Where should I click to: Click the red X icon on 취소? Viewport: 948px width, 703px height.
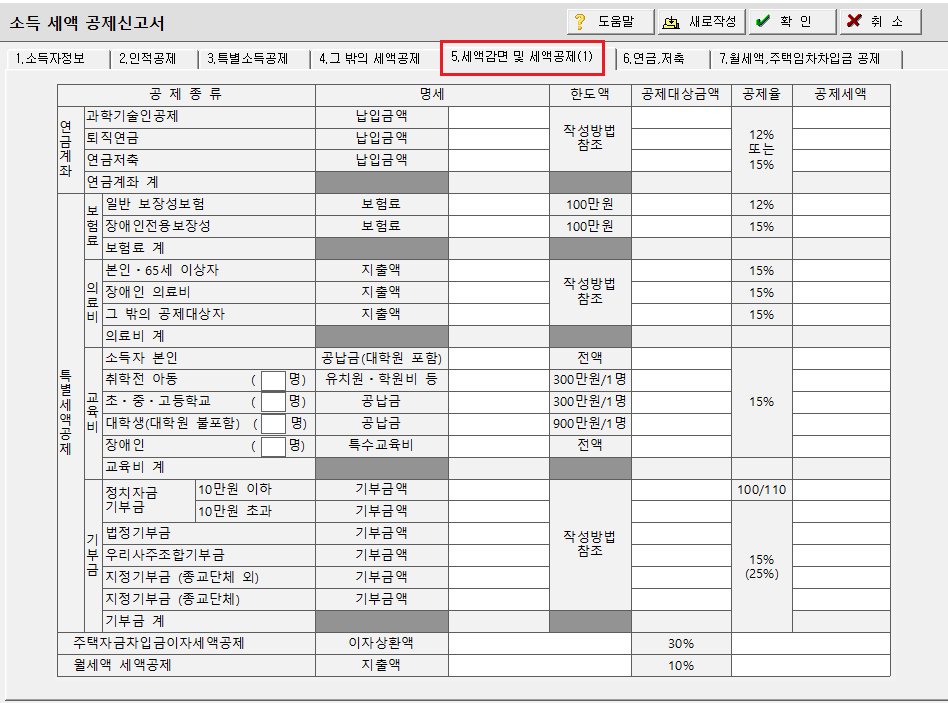tap(854, 21)
